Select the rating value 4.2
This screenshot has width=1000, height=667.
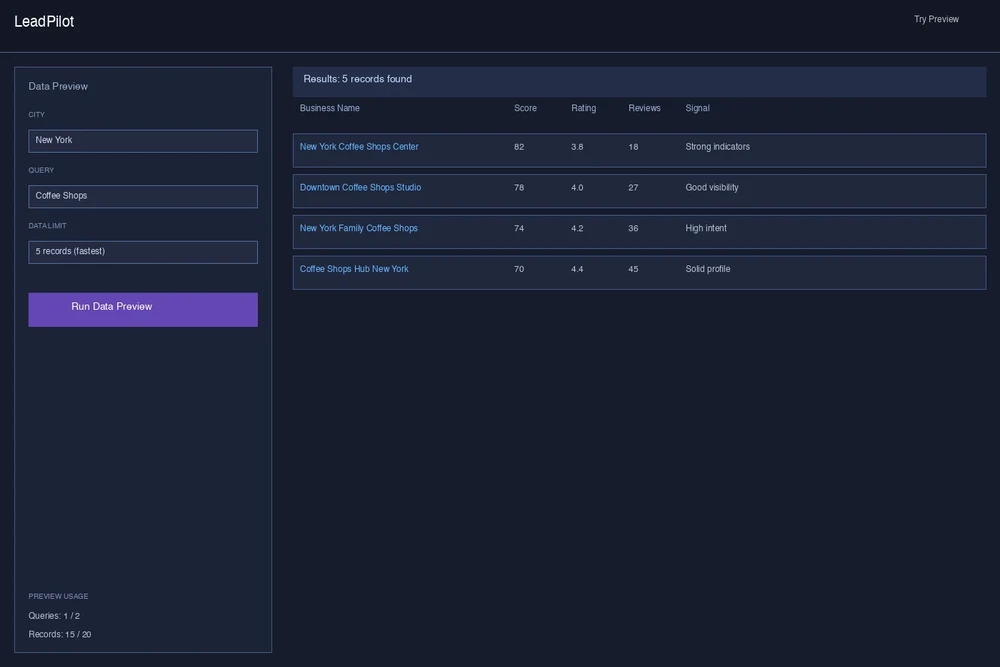(577, 228)
